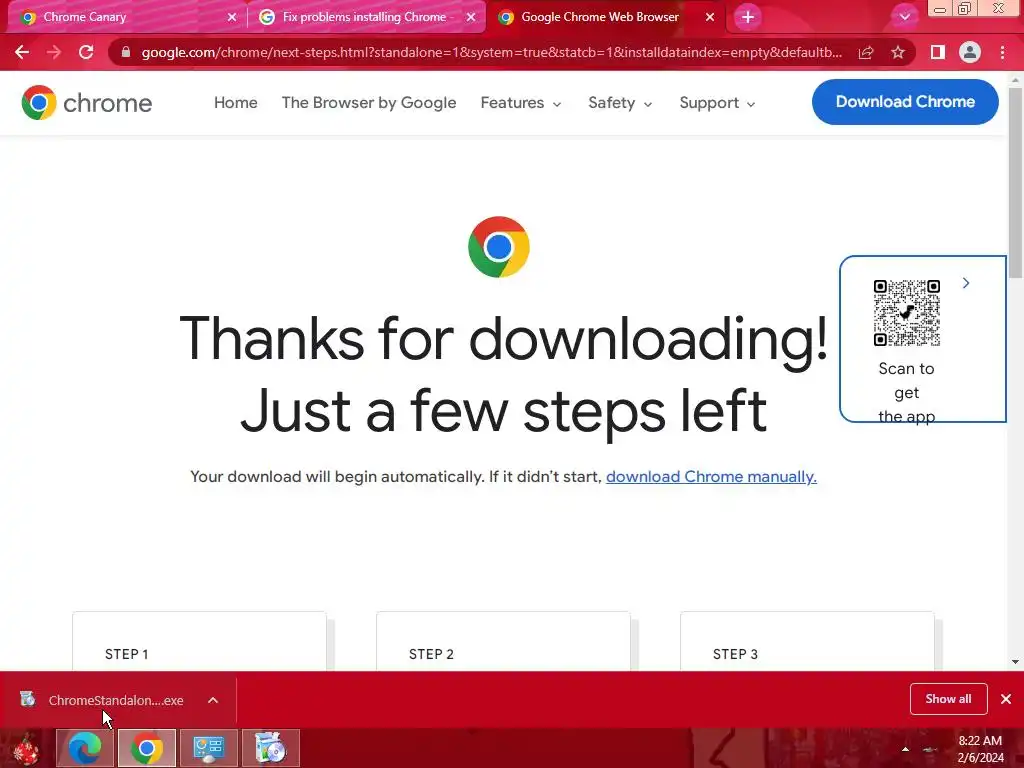Click the Scan to get the app text
This screenshot has height=768, width=1024.
click(x=906, y=392)
